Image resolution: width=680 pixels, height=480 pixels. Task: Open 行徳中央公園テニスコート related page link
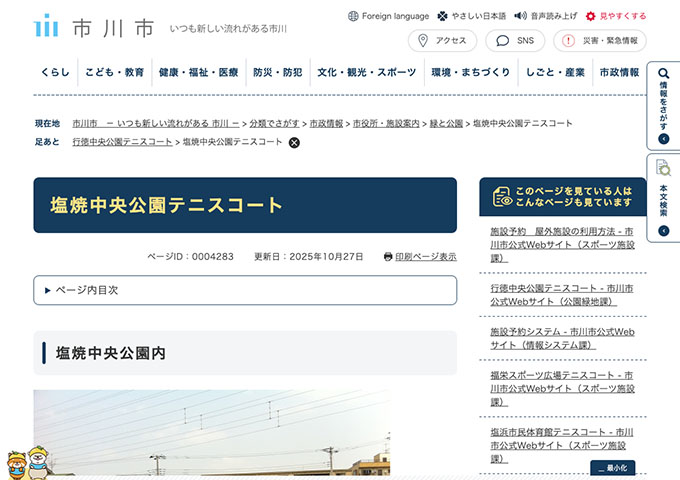(562, 295)
